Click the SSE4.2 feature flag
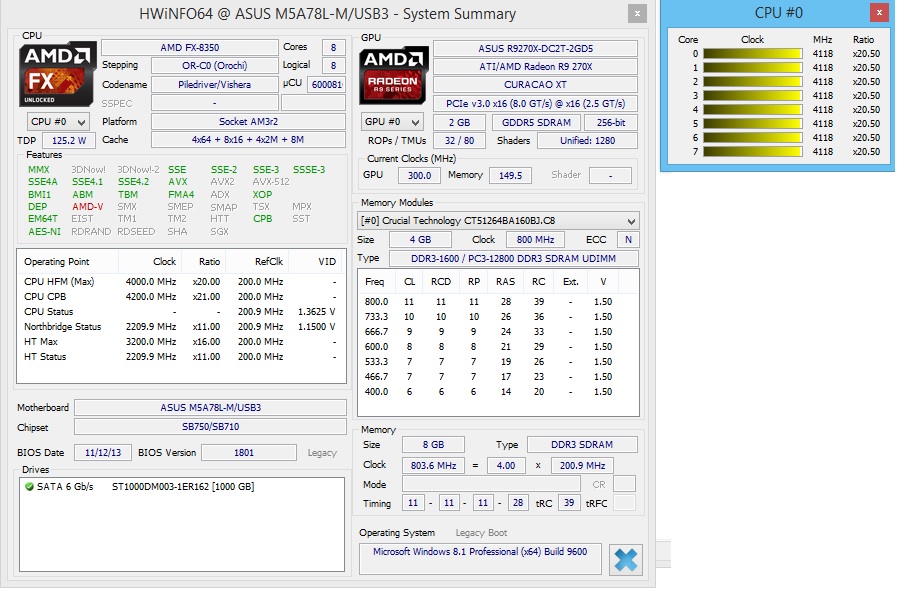The height and width of the screenshot is (593, 900). (x=133, y=181)
